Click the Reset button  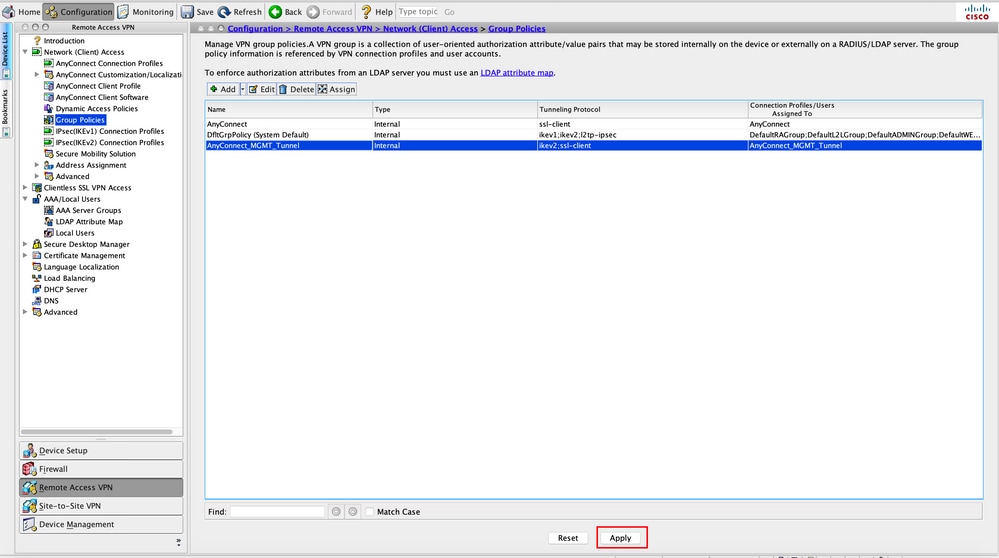click(568, 538)
